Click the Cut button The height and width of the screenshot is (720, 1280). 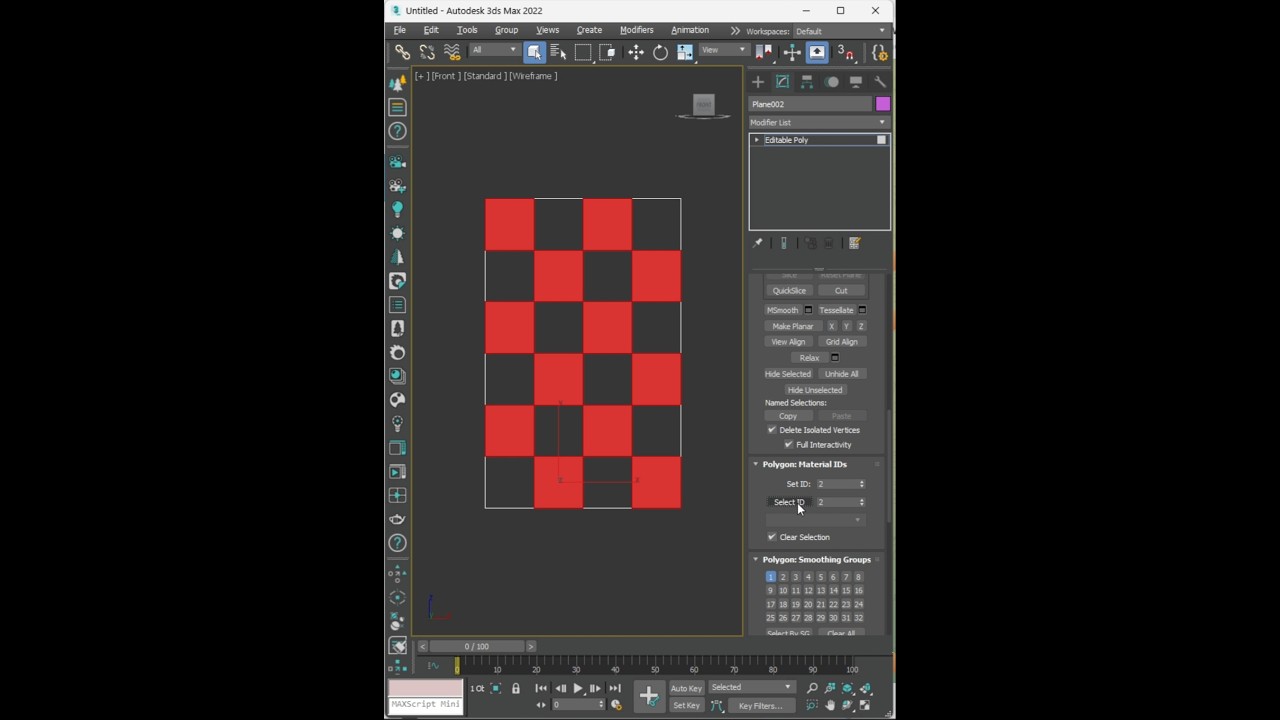[841, 291]
